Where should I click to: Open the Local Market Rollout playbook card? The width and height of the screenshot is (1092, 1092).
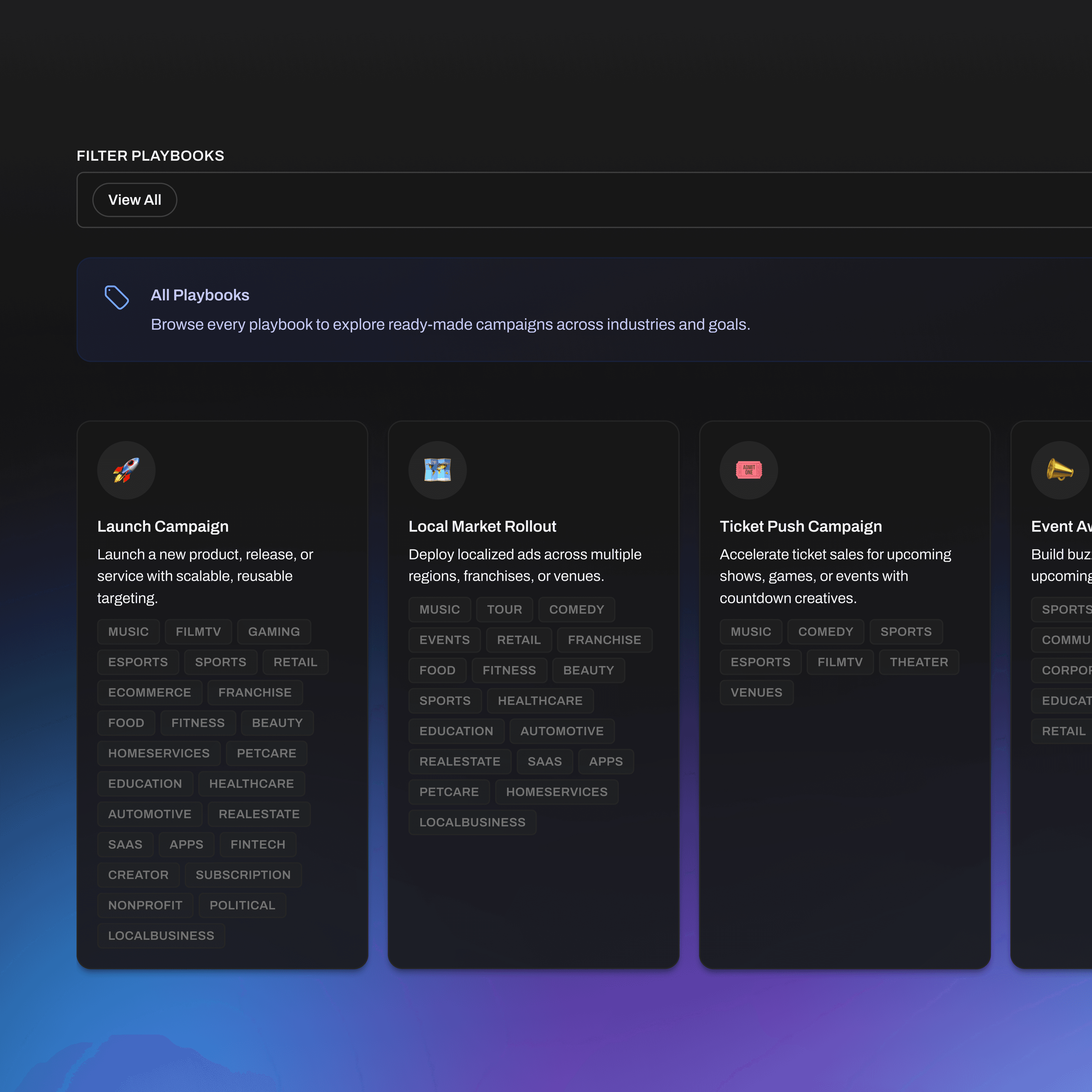point(482,526)
